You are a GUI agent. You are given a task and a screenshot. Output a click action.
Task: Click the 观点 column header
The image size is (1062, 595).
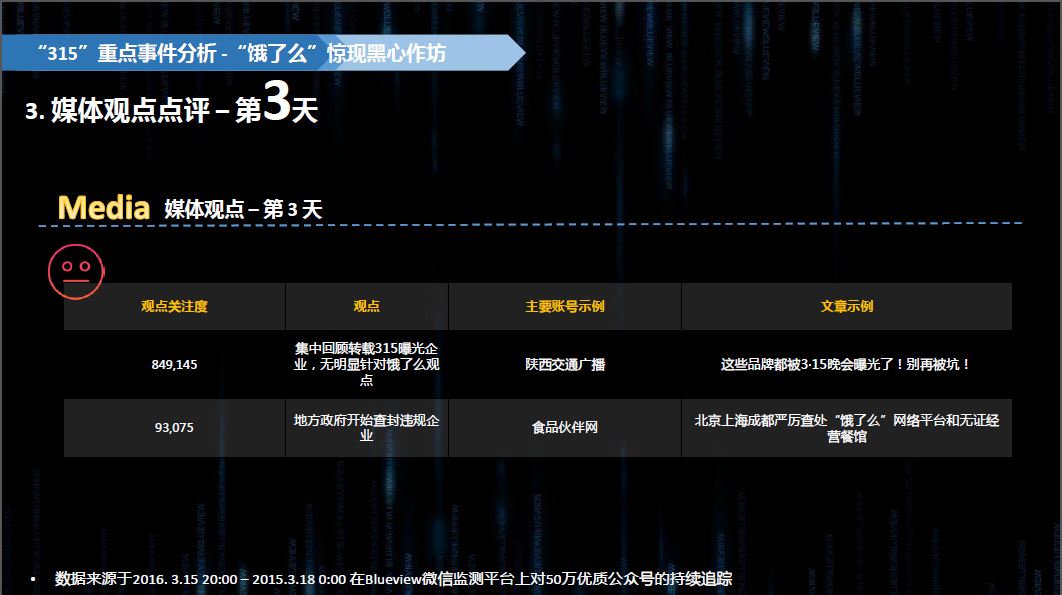point(366,306)
